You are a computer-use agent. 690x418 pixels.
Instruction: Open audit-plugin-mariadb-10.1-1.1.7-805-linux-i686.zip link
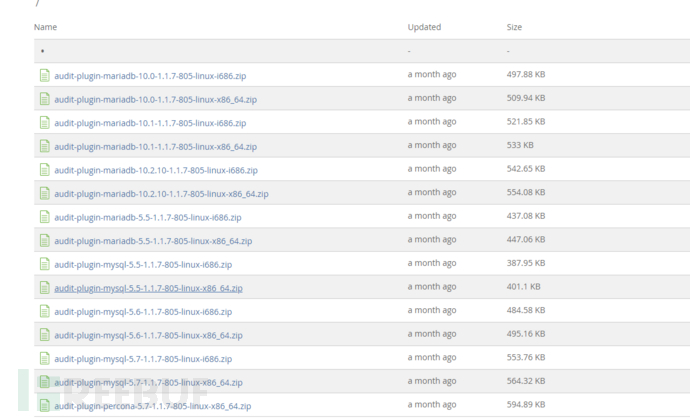[150, 123]
